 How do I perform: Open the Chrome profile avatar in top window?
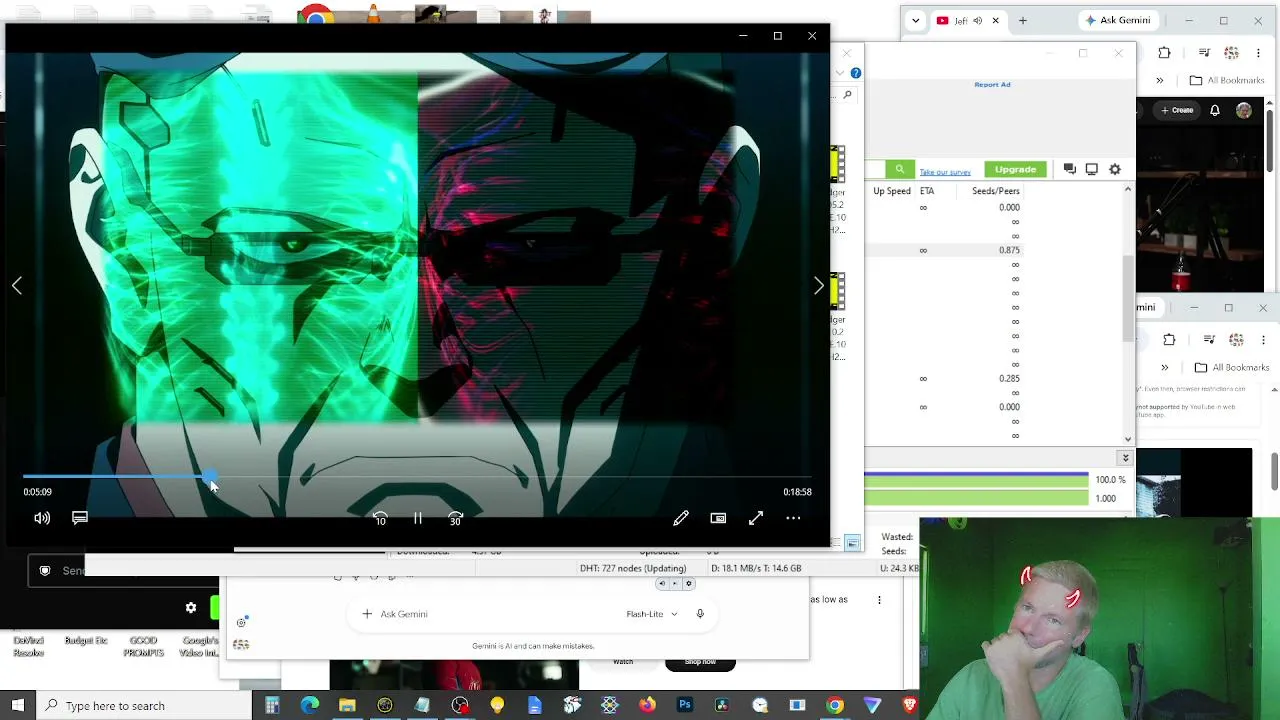1232,53
